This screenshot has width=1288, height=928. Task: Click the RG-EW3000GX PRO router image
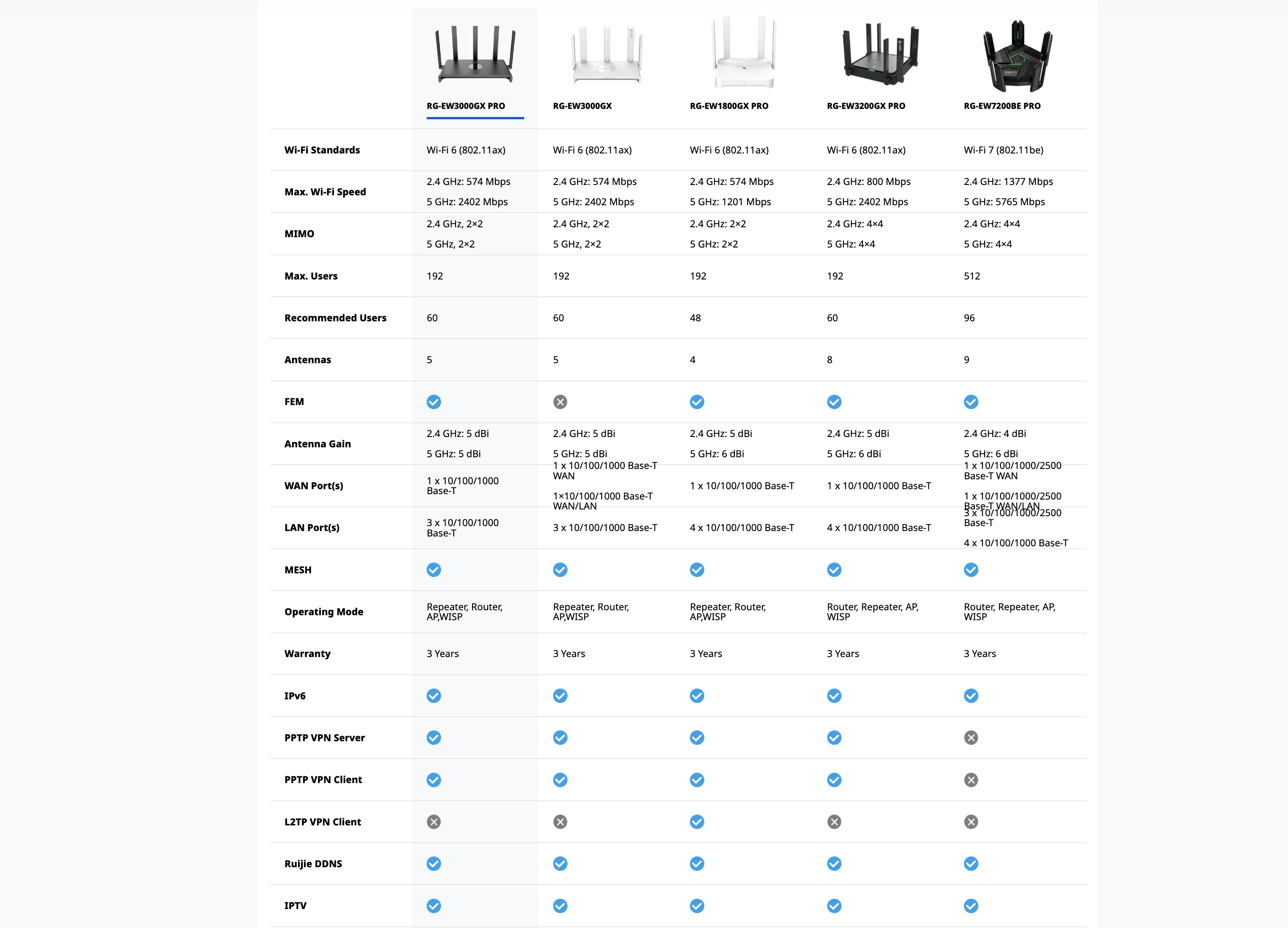click(475, 55)
